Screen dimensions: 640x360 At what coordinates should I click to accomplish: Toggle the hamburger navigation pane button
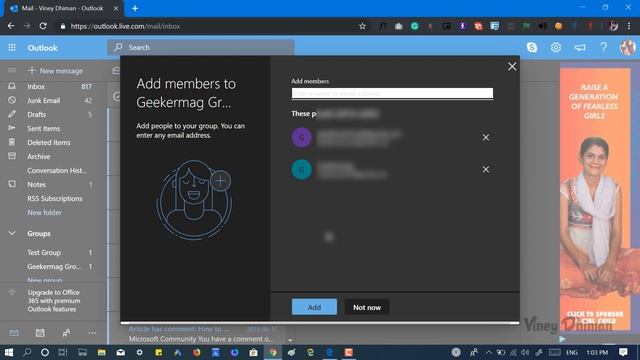[12, 71]
